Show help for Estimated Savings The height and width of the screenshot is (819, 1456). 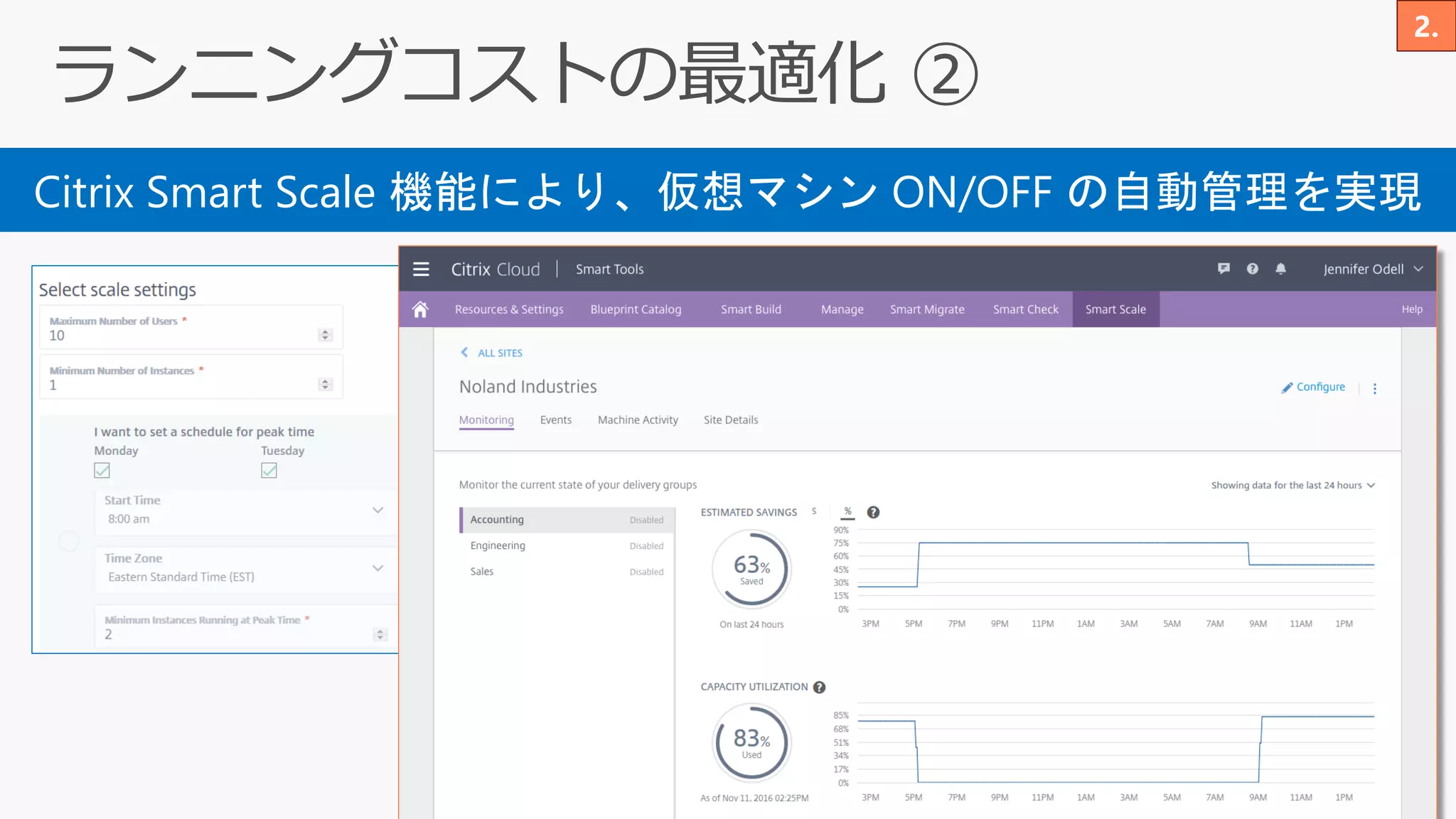[x=874, y=513]
